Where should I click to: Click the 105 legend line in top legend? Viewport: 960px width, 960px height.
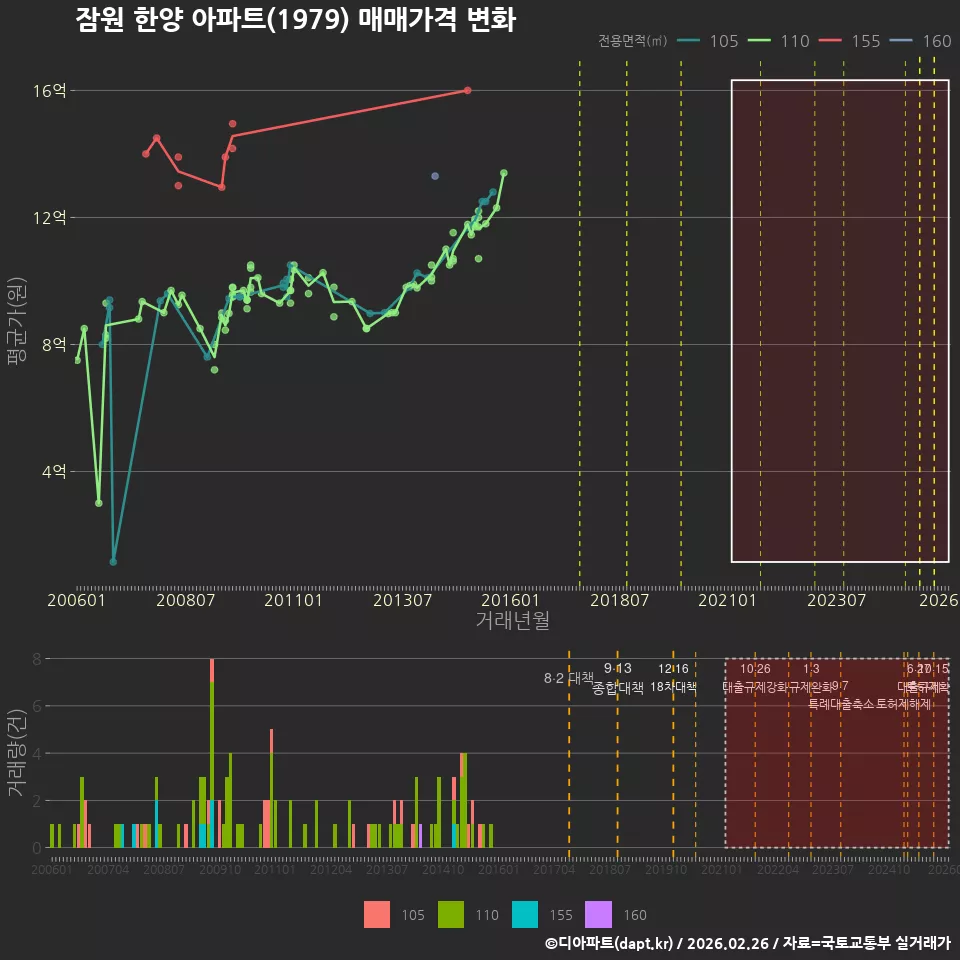pos(688,41)
